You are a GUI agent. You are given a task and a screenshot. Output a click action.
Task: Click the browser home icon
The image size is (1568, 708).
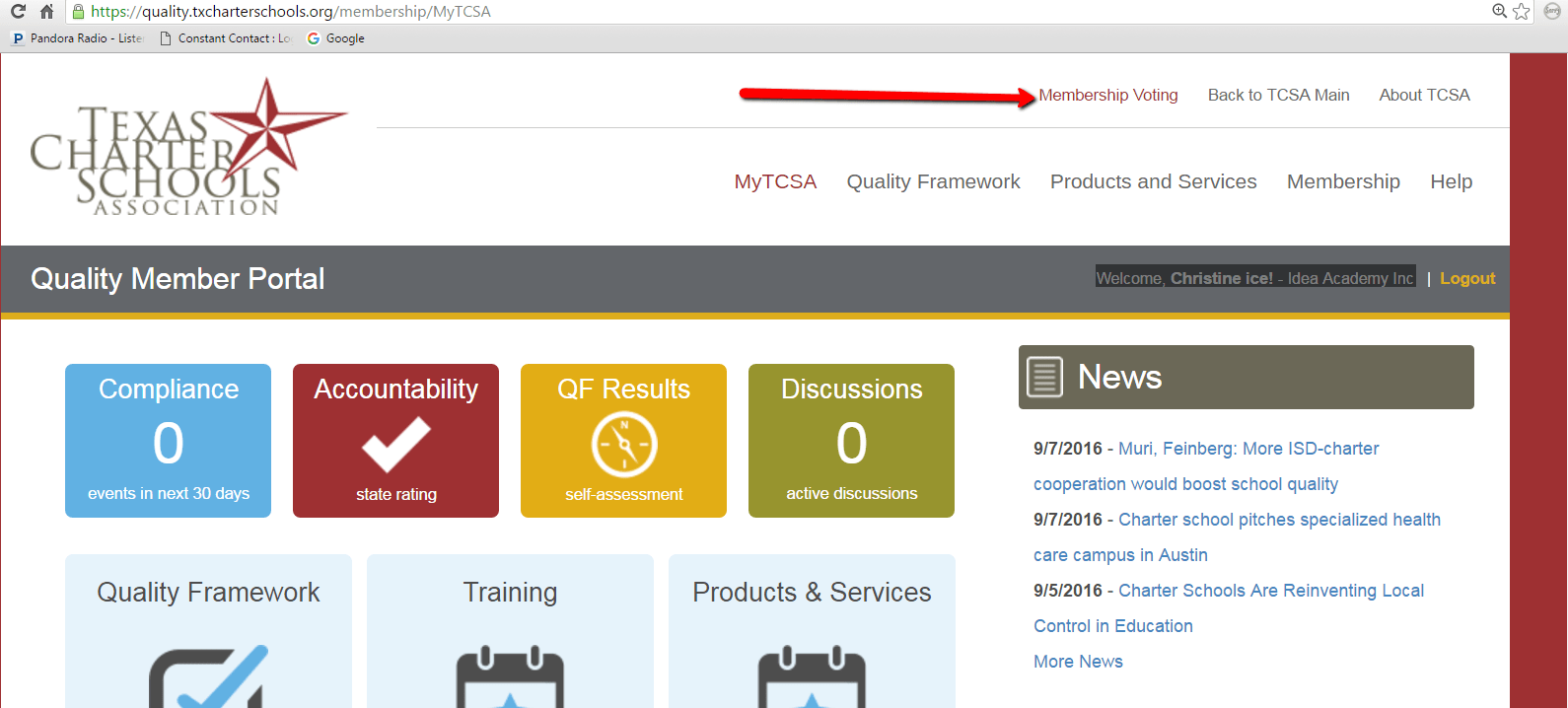(x=46, y=12)
